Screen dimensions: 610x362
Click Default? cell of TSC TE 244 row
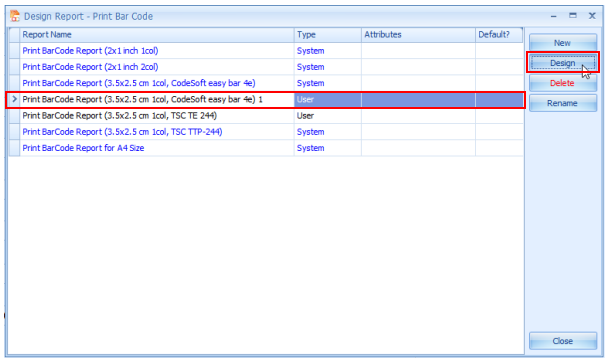(499, 115)
